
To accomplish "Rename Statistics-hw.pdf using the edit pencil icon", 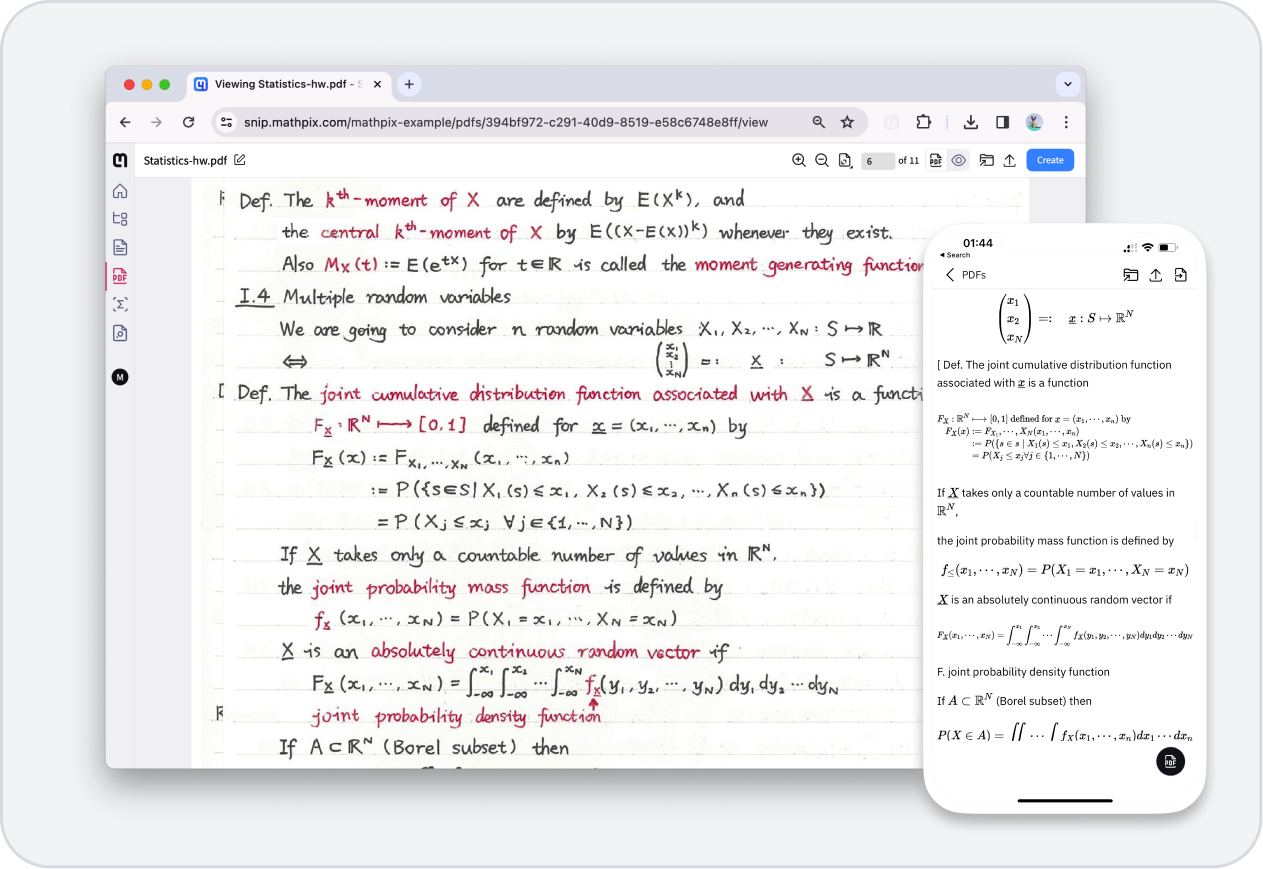I will [x=240, y=160].
